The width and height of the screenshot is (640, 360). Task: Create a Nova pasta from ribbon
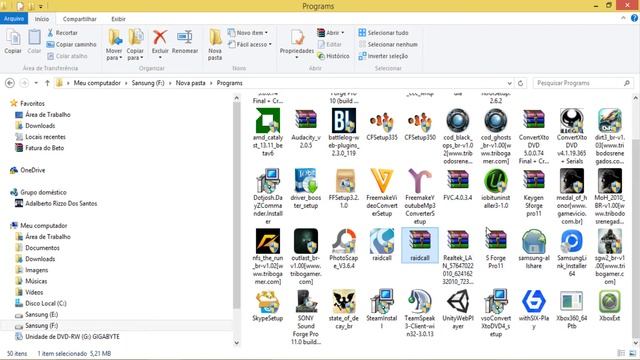coord(215,44)
